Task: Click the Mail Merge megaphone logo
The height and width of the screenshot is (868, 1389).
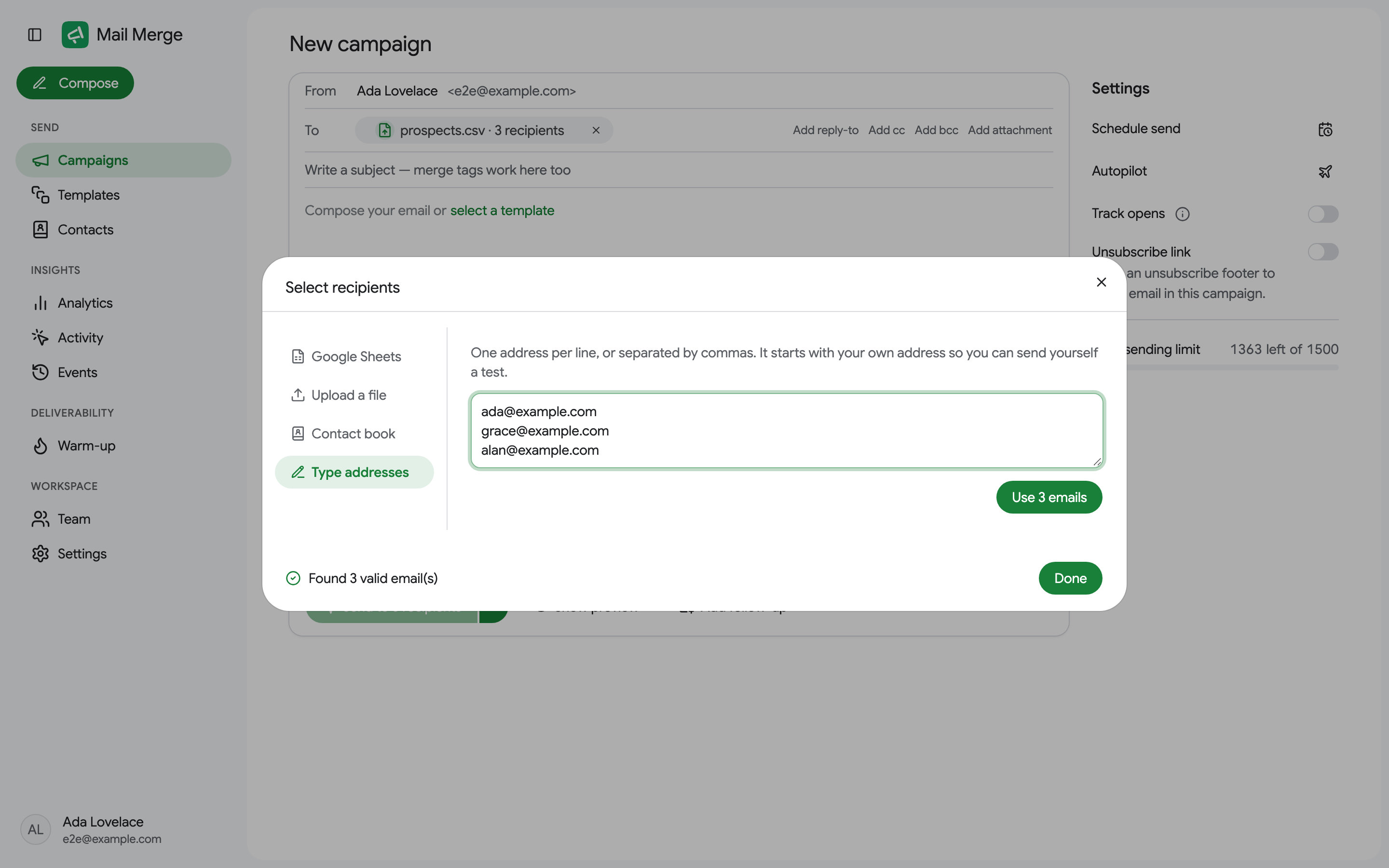Action: (75, 34)
